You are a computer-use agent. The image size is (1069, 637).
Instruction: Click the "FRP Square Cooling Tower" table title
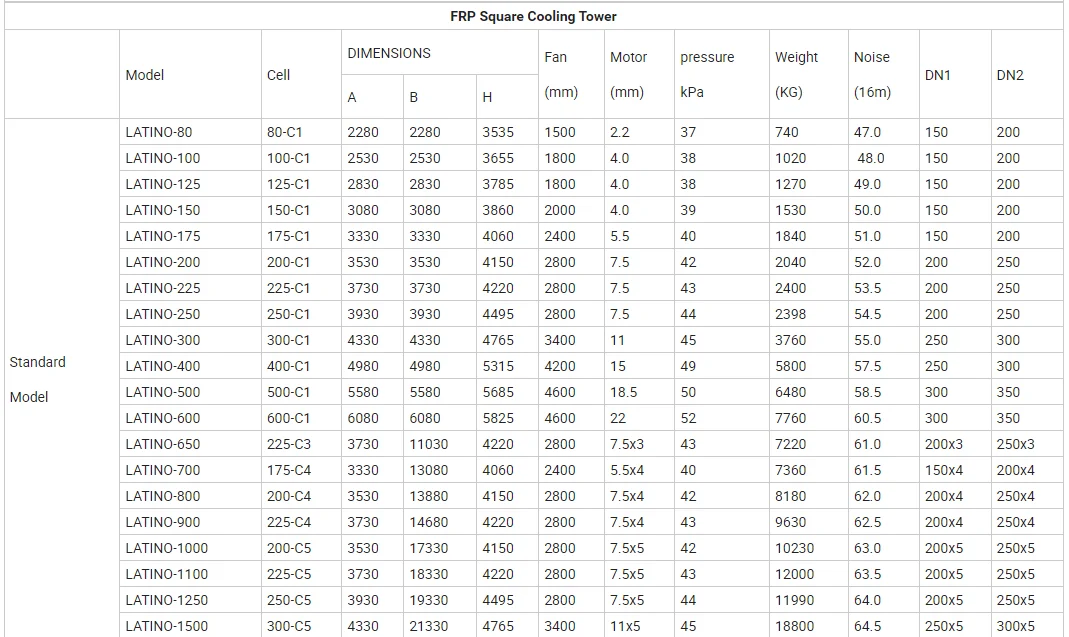pos(533,16)
